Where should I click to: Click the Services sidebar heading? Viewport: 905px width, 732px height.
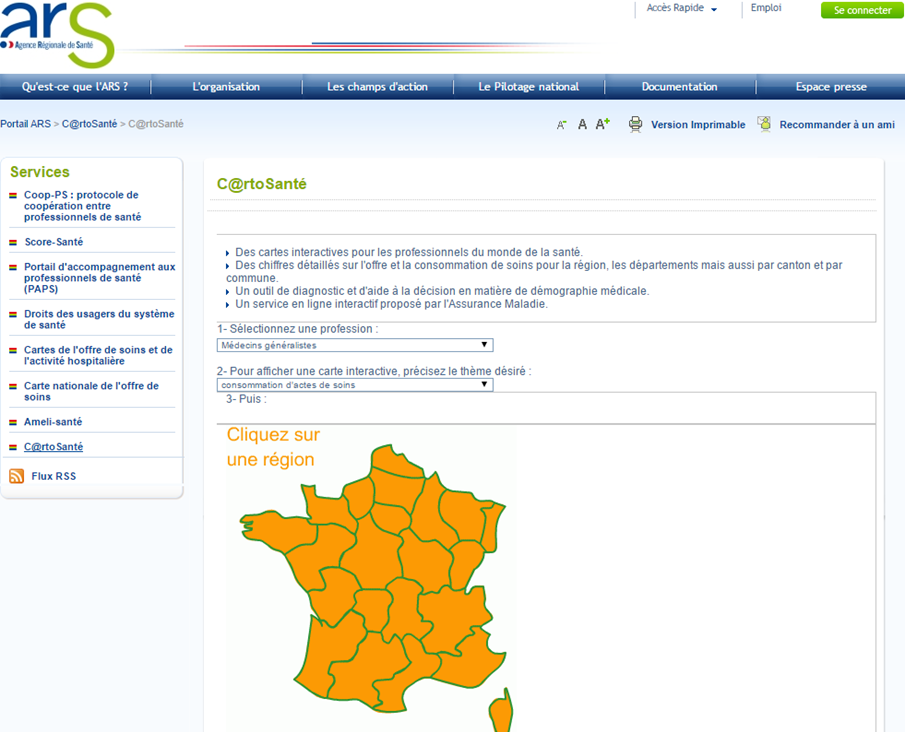(x=40, y=172)
